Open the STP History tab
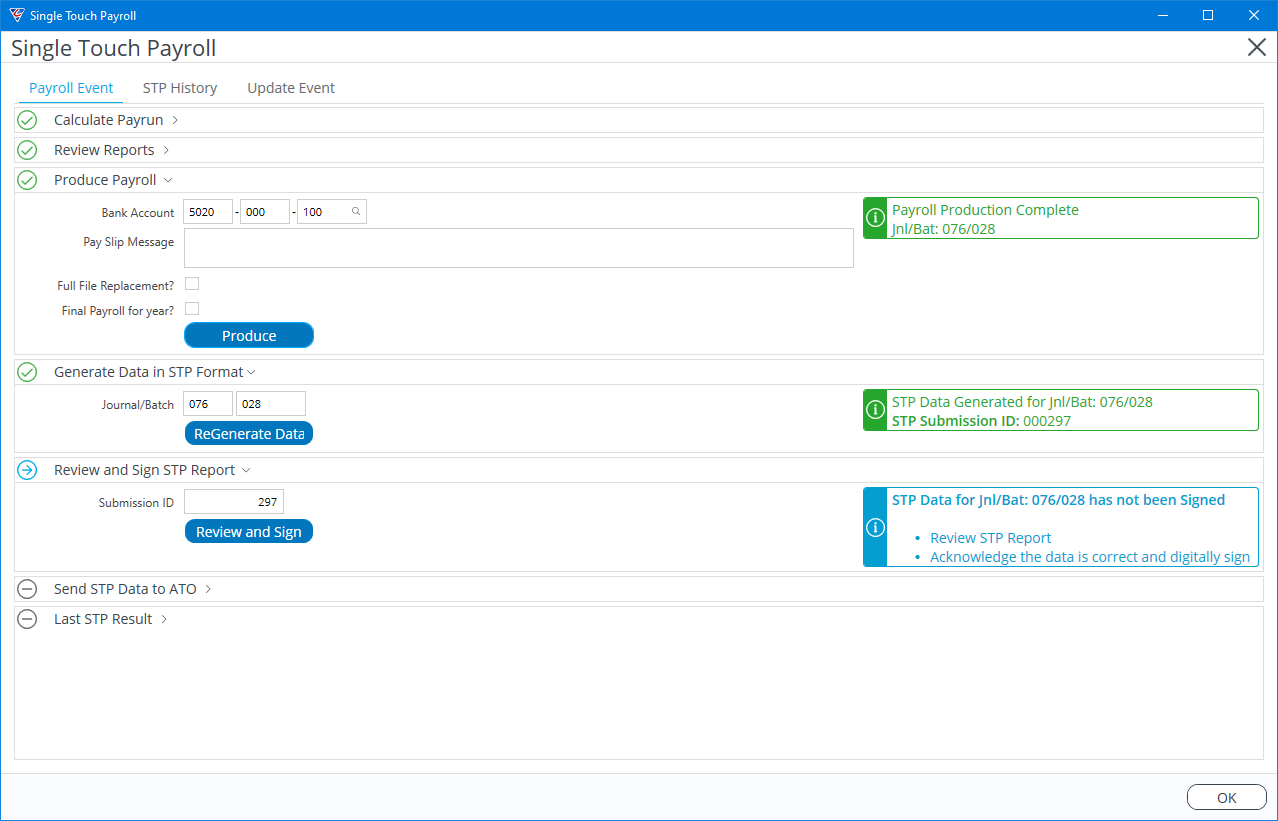Screen dimensions: 1278x821 (180, 88)
